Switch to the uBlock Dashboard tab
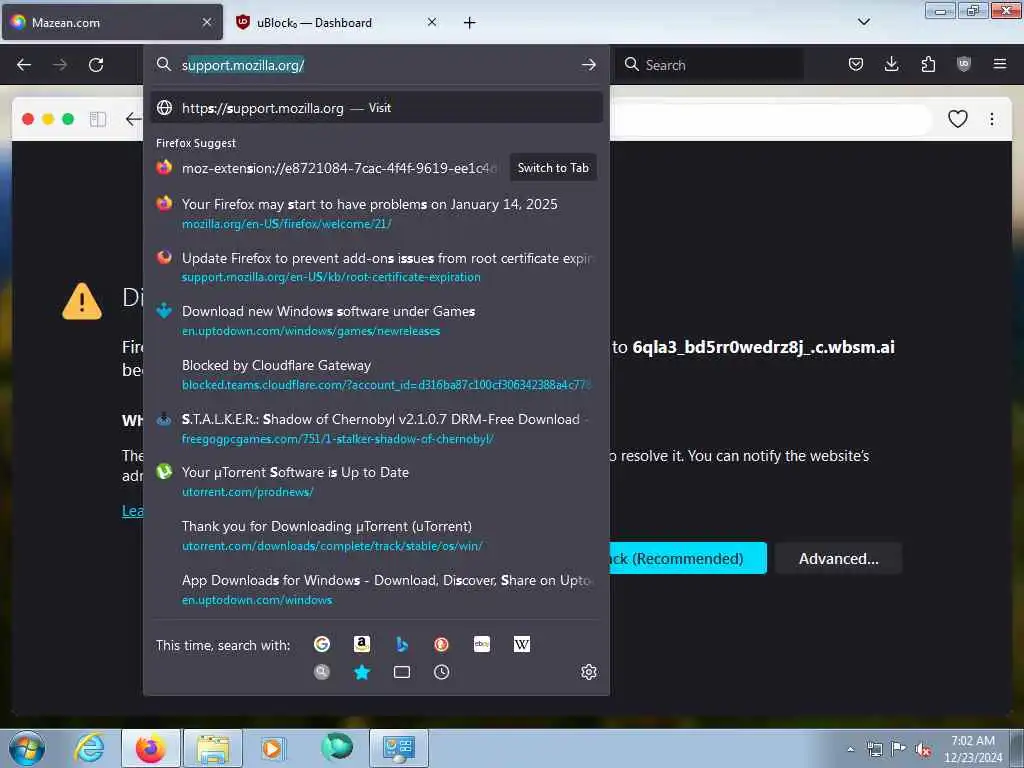1024x768 pixels. click(x=336, y=22)
